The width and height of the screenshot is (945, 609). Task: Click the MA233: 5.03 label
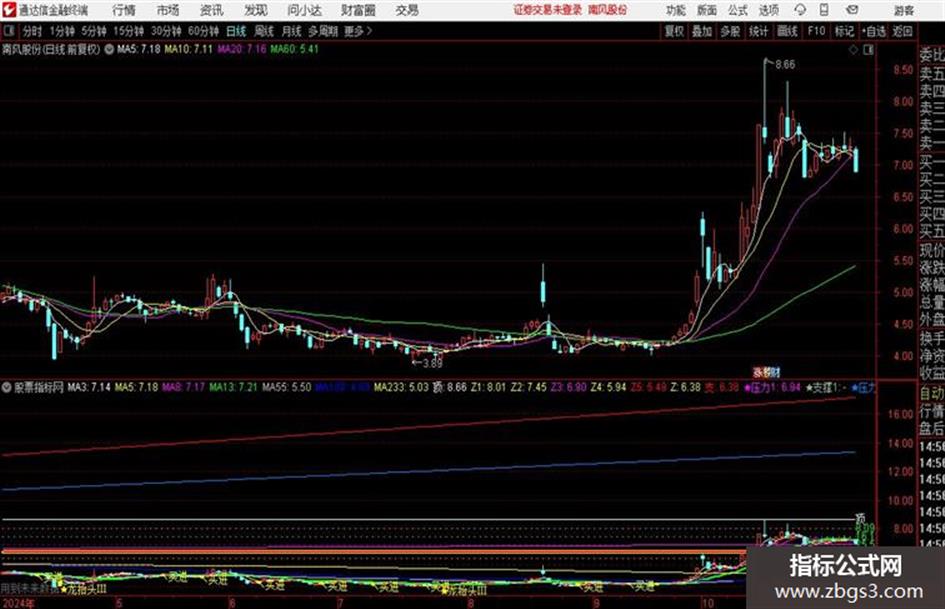tap(401, 387)
